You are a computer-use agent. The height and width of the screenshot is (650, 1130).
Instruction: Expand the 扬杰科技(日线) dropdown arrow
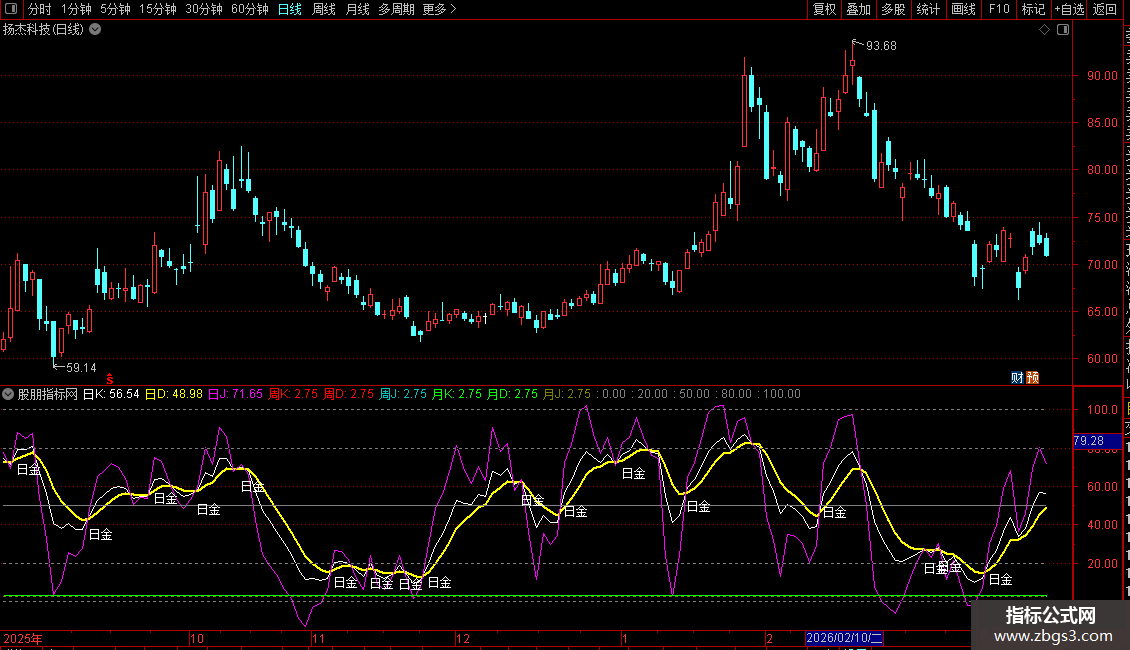pos(95,30)
